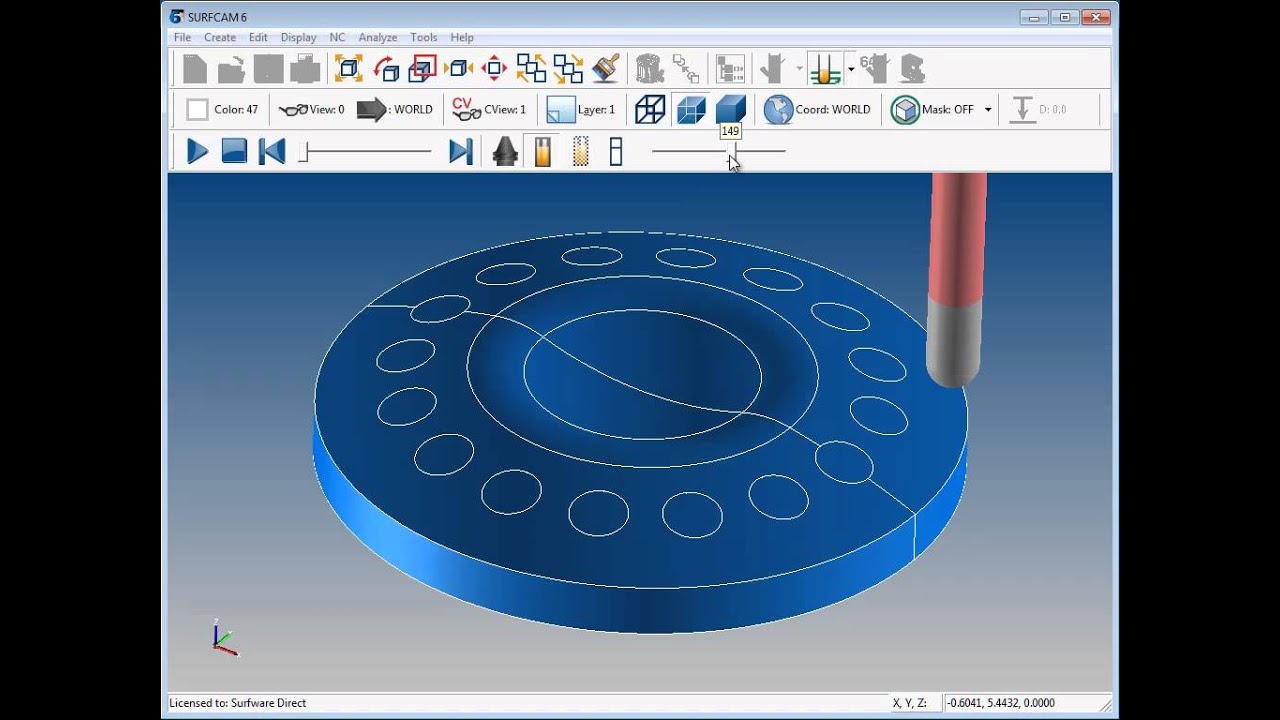The height and width of the screenshot is (720, 1280).
Task: Toggle the tool holder display icon
Action: click(505, 151)
